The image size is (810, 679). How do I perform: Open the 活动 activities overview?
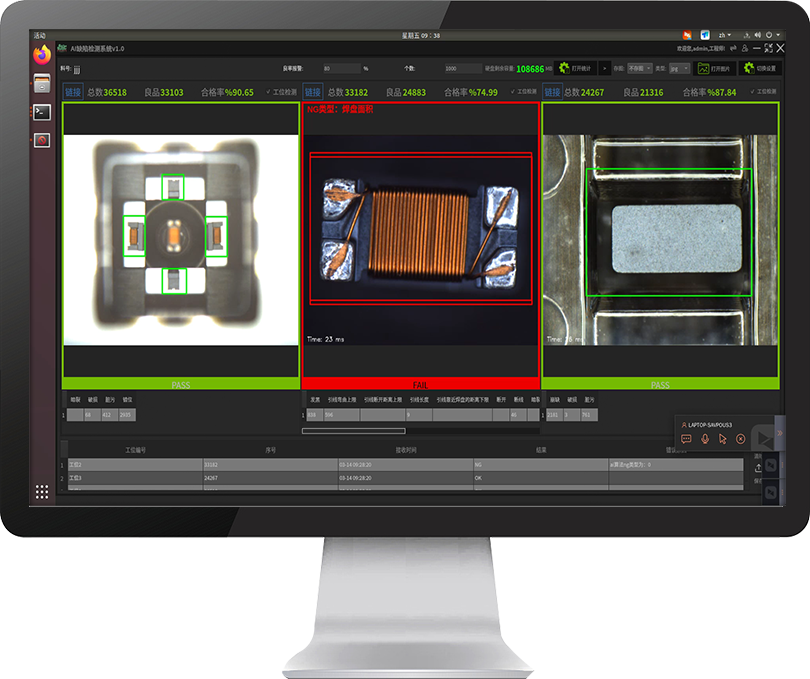(40, 35)
